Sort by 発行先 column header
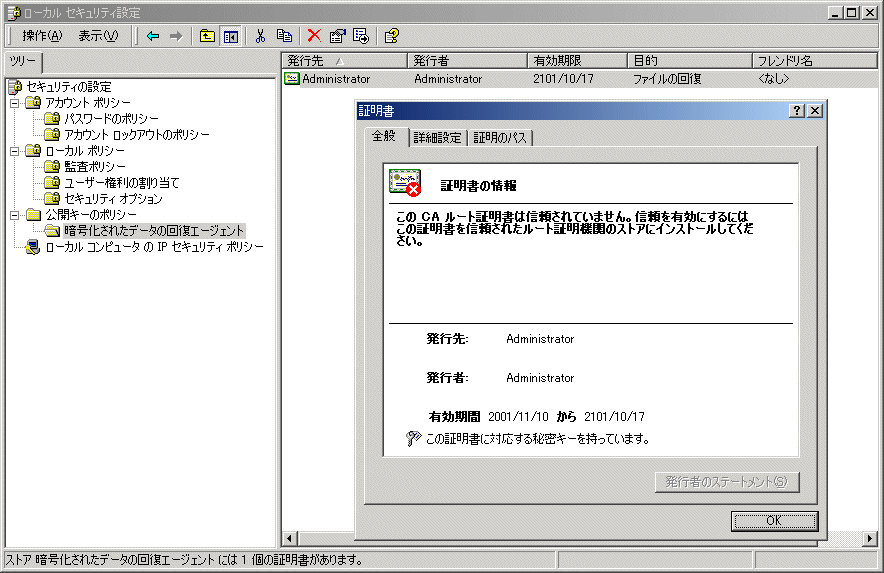The image size is (884, 573). 344,60
